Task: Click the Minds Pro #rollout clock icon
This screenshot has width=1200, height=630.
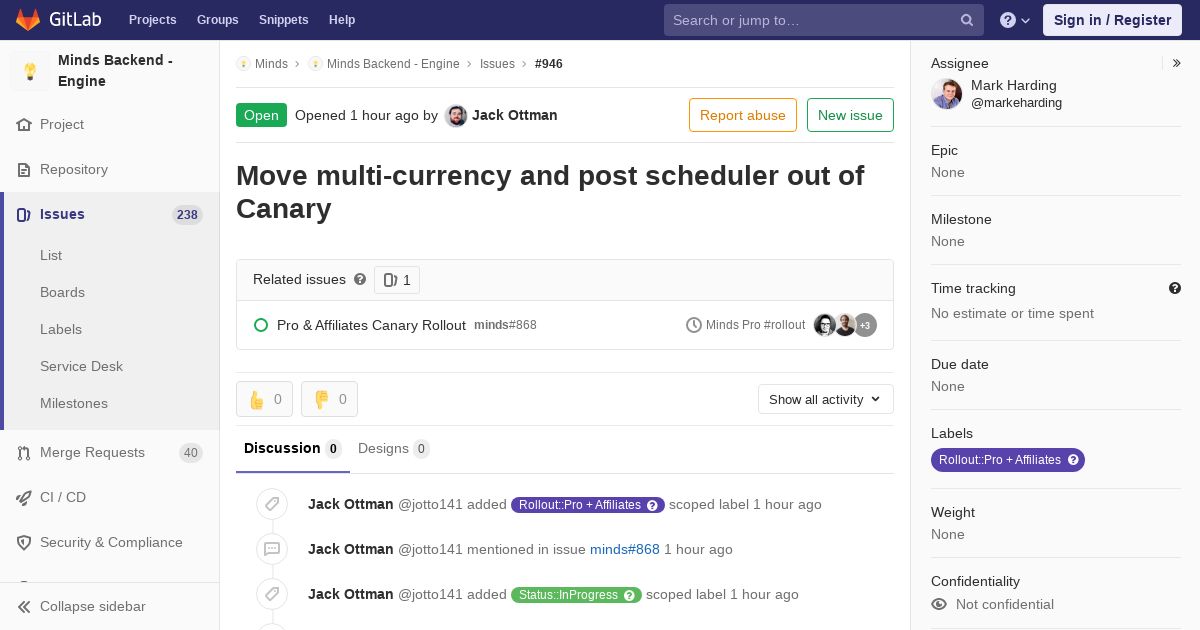Action: (694, 325)
